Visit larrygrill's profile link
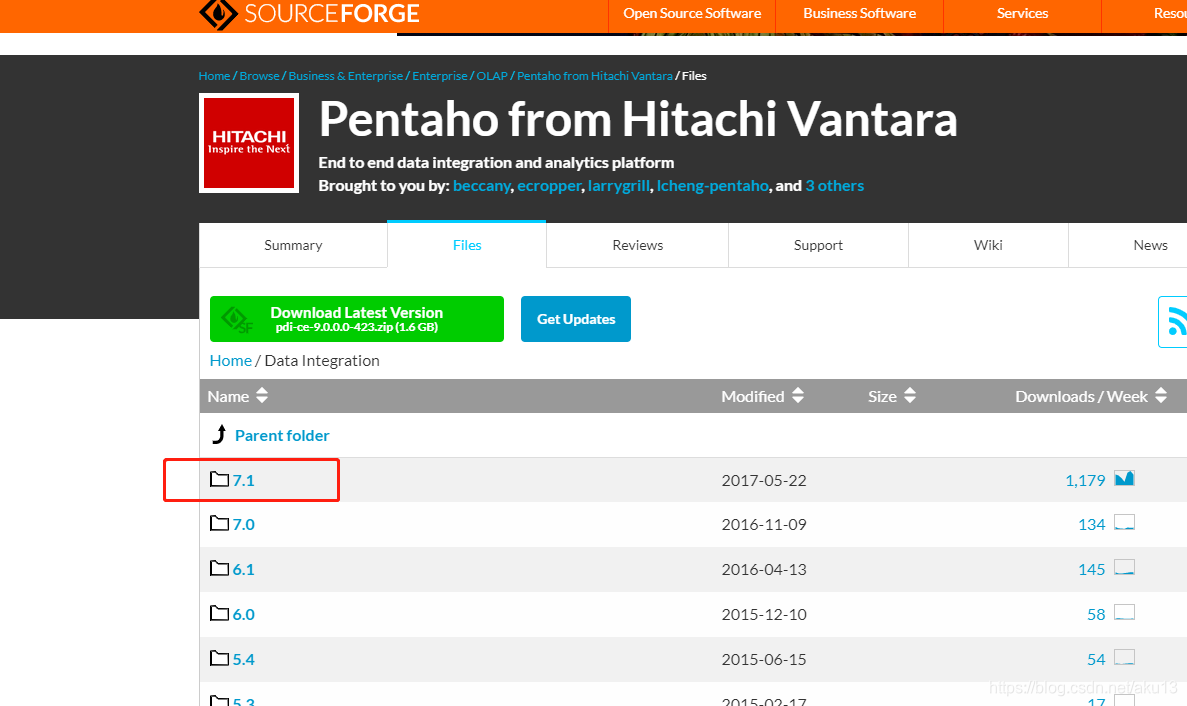 tap(618, 185)
